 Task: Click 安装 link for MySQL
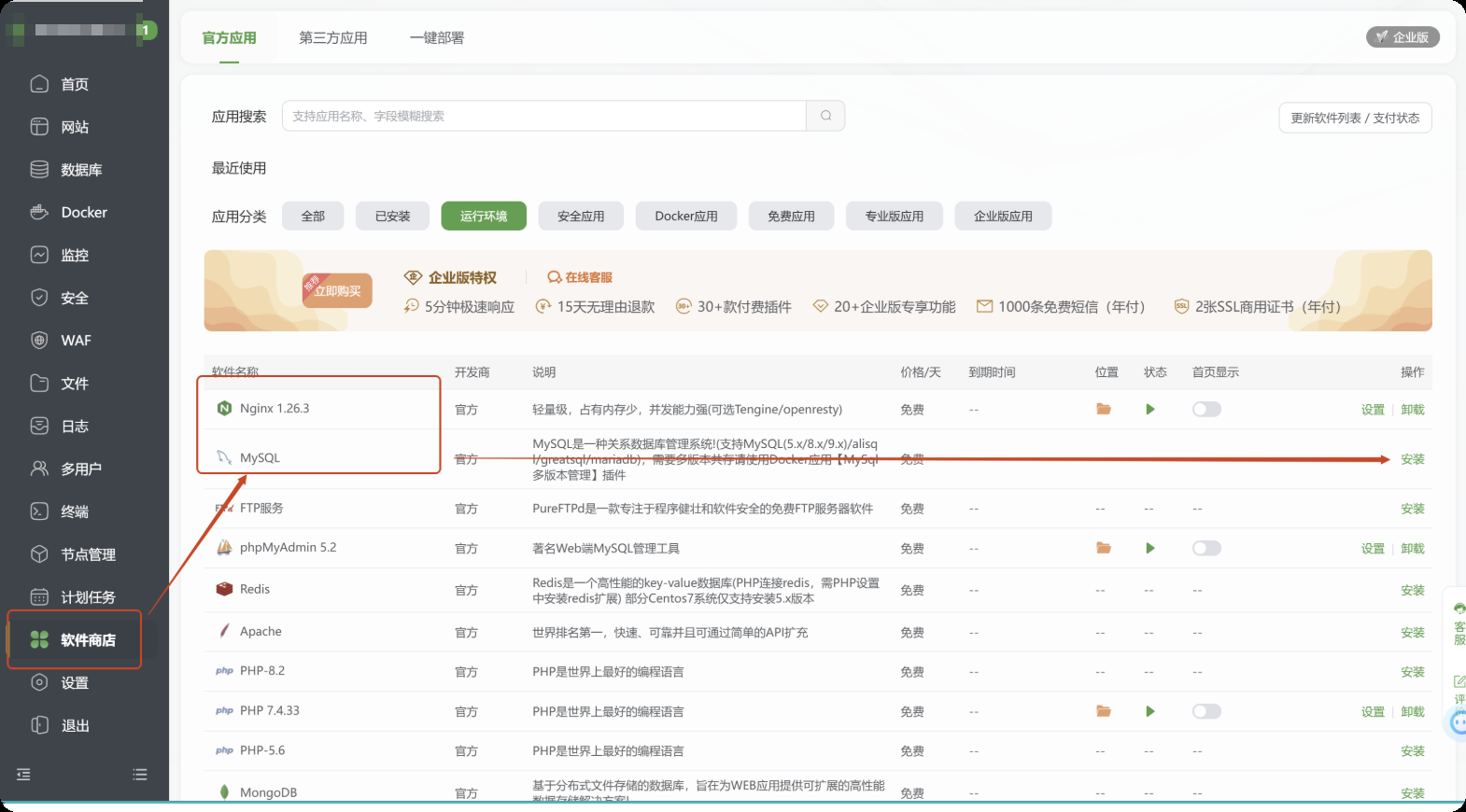coord(1412,459)
